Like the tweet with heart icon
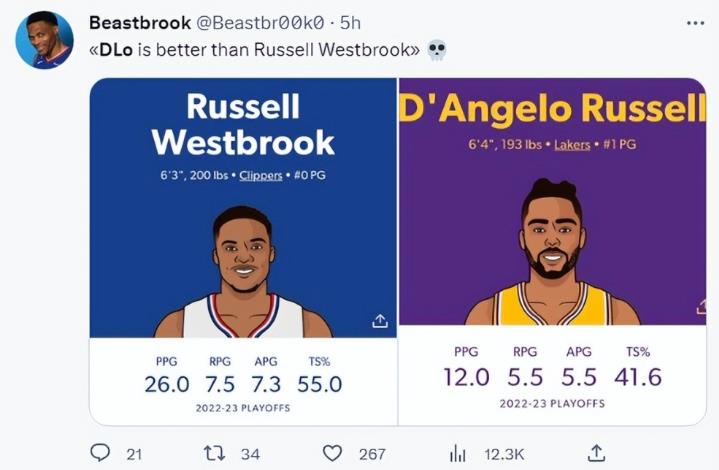Screen dimensions: 719x470 332,453
